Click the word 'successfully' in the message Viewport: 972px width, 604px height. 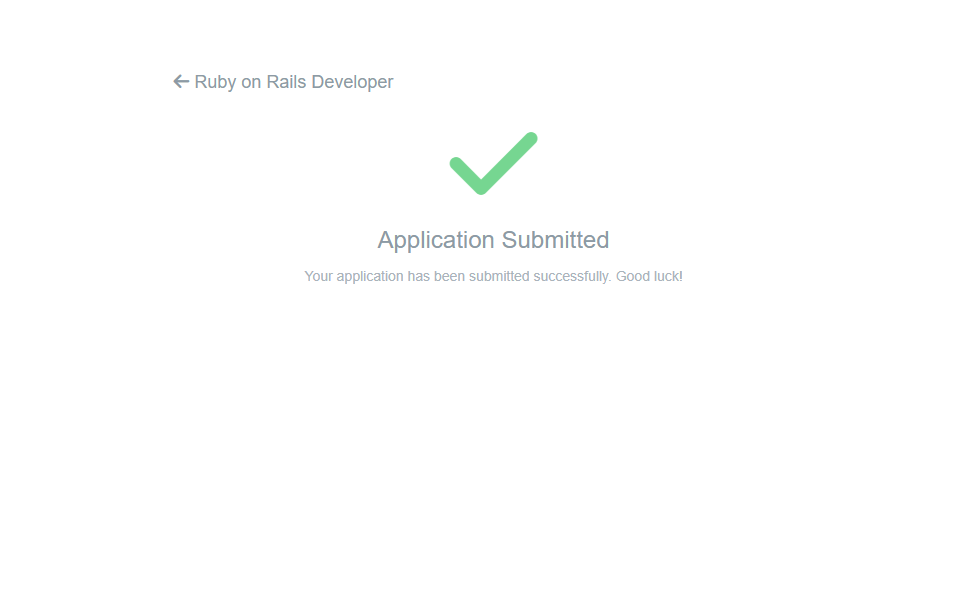click(x=571, y=276)
